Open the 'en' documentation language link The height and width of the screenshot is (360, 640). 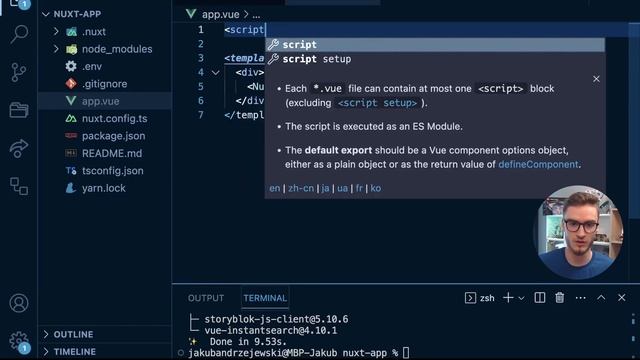[x=275, y=188]
